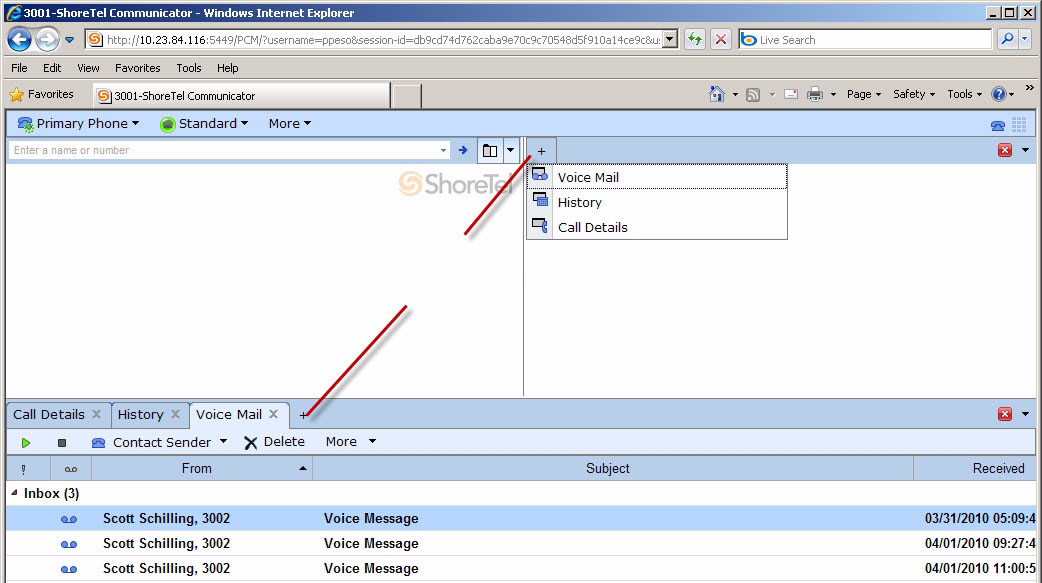The image size is (1042, 583).
Task: Click the Favorites star button
Action: 41,94
